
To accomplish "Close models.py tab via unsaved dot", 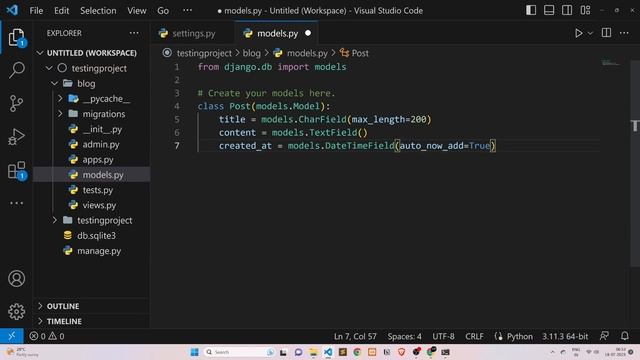I will [308, 33].
